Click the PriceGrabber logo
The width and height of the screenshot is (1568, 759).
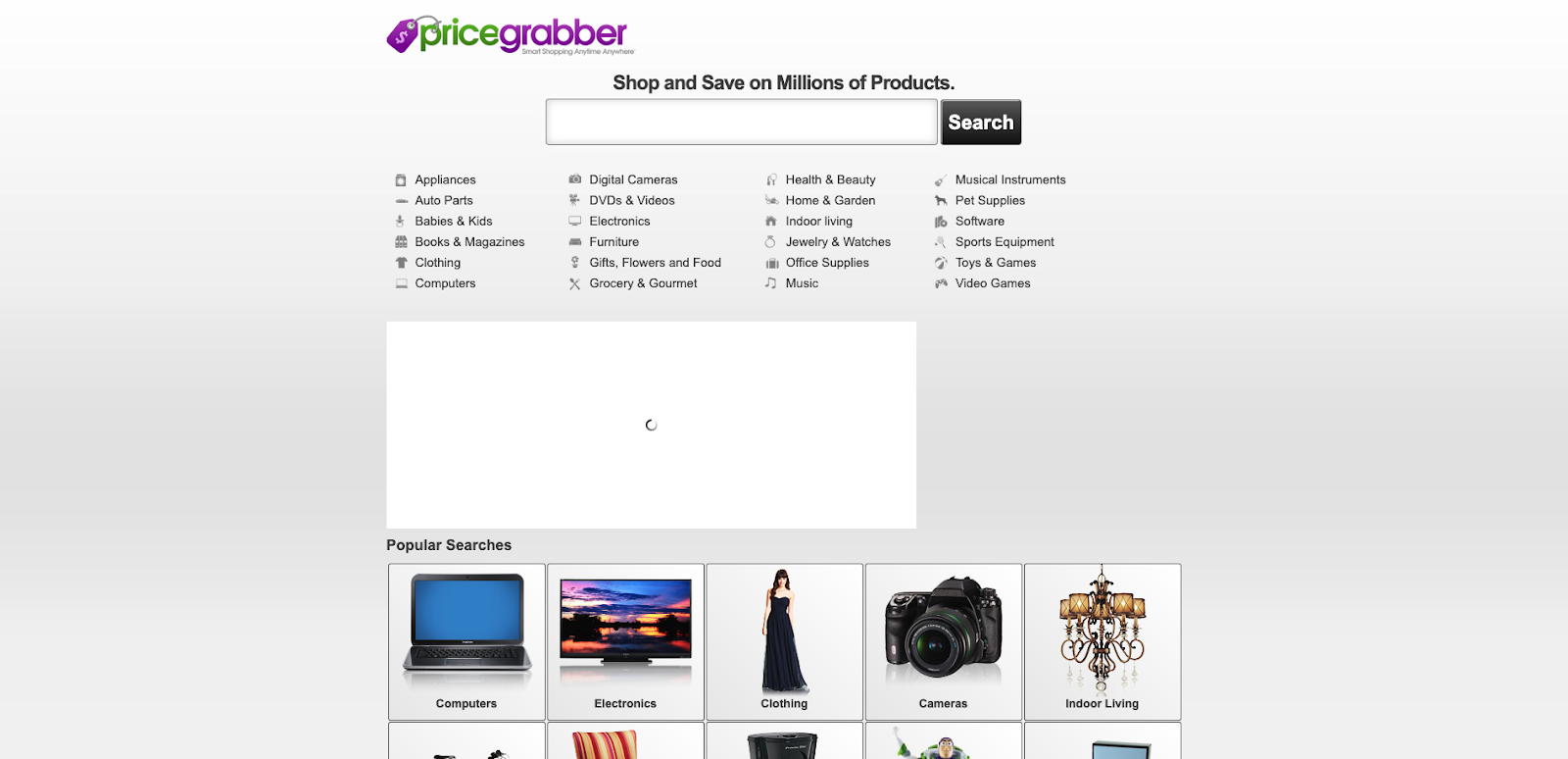pos(510,34)
